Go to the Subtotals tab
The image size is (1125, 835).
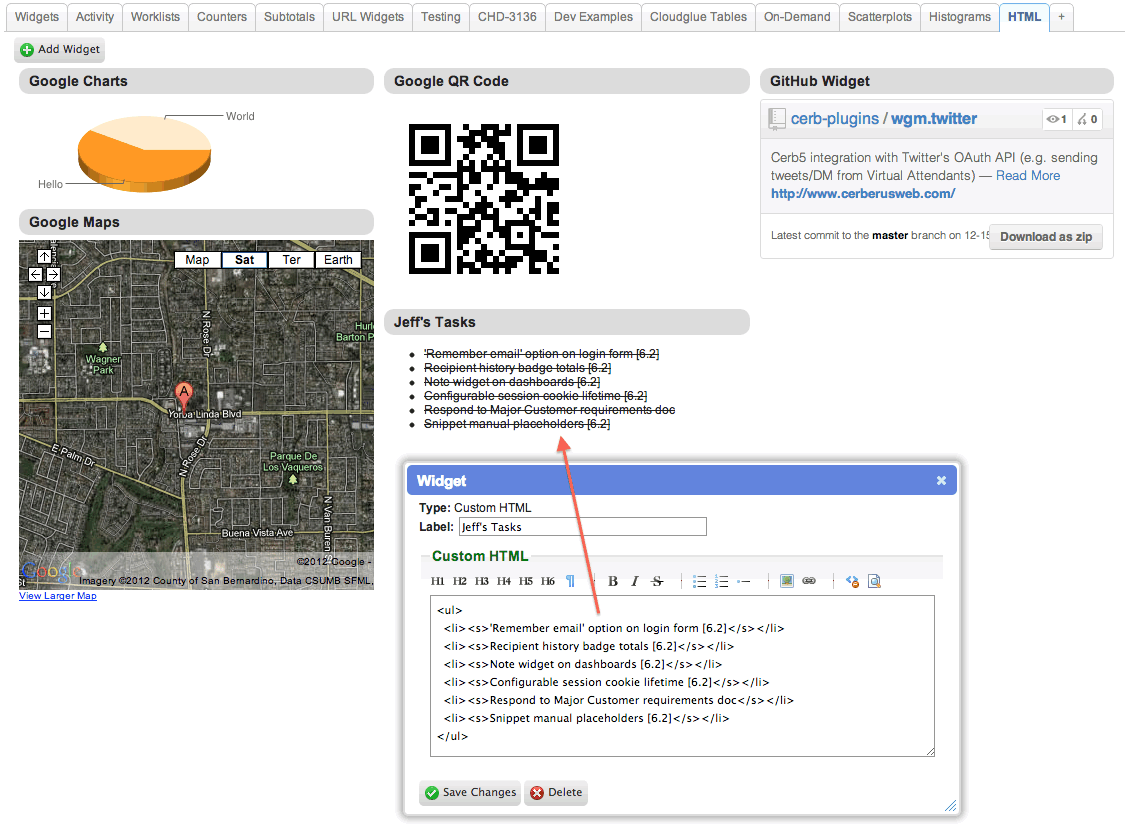tap(289, 16)
